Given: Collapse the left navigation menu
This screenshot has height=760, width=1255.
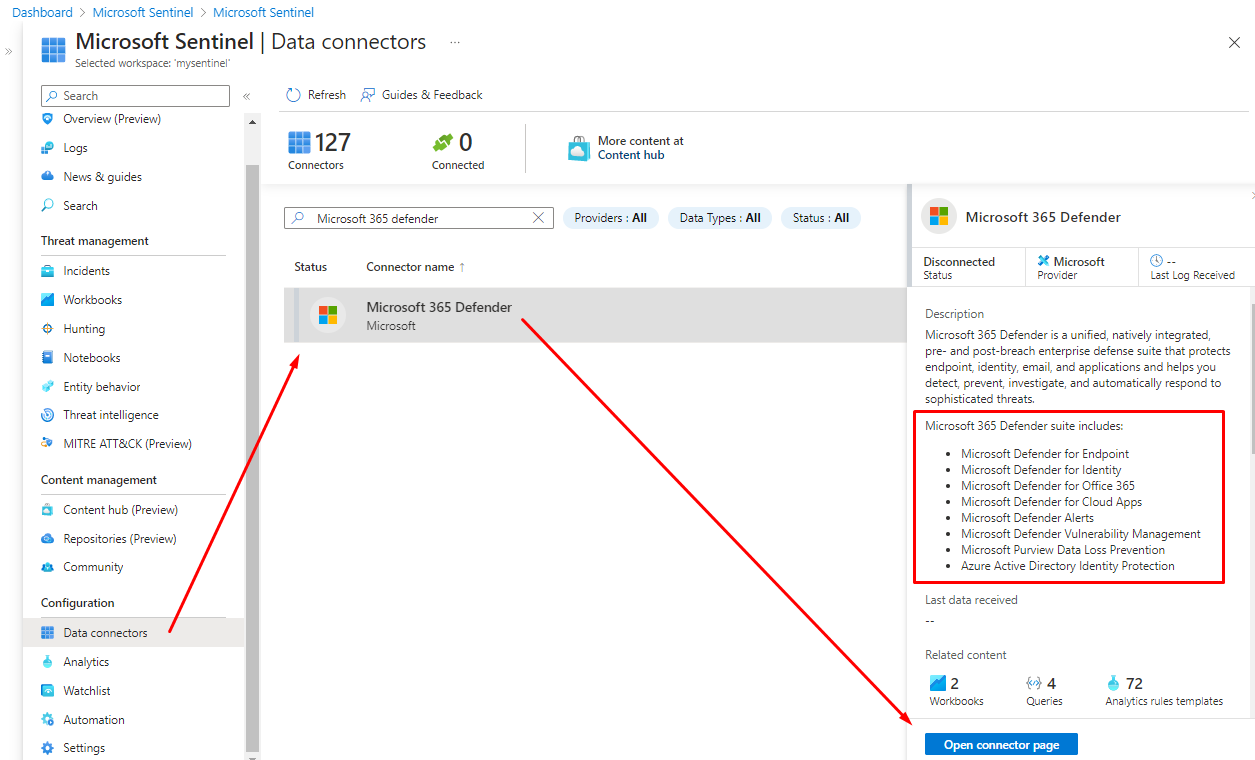Looking at the screenshot, I should point(246,96).
